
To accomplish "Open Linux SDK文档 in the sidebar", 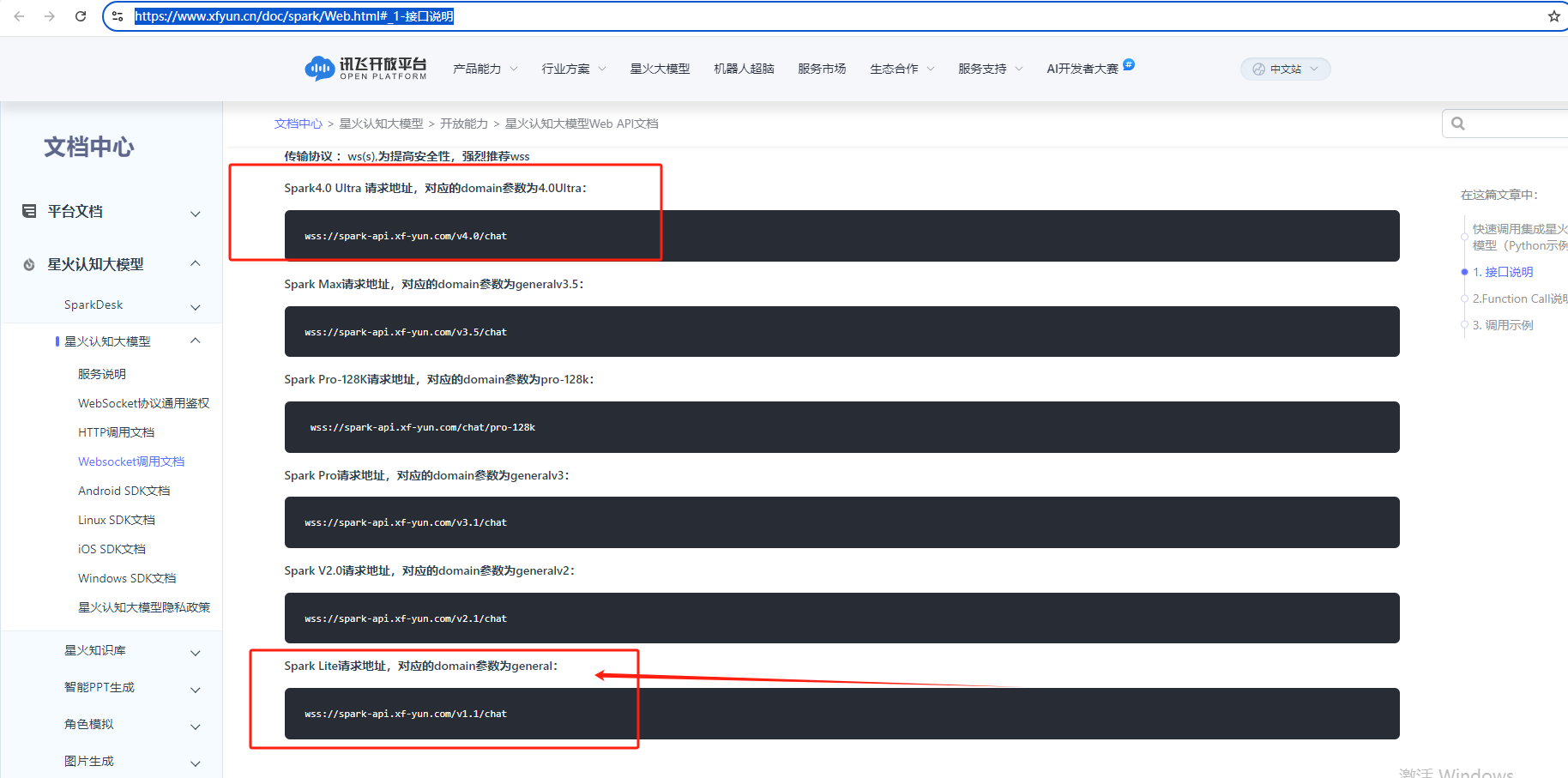I will 117,520.
